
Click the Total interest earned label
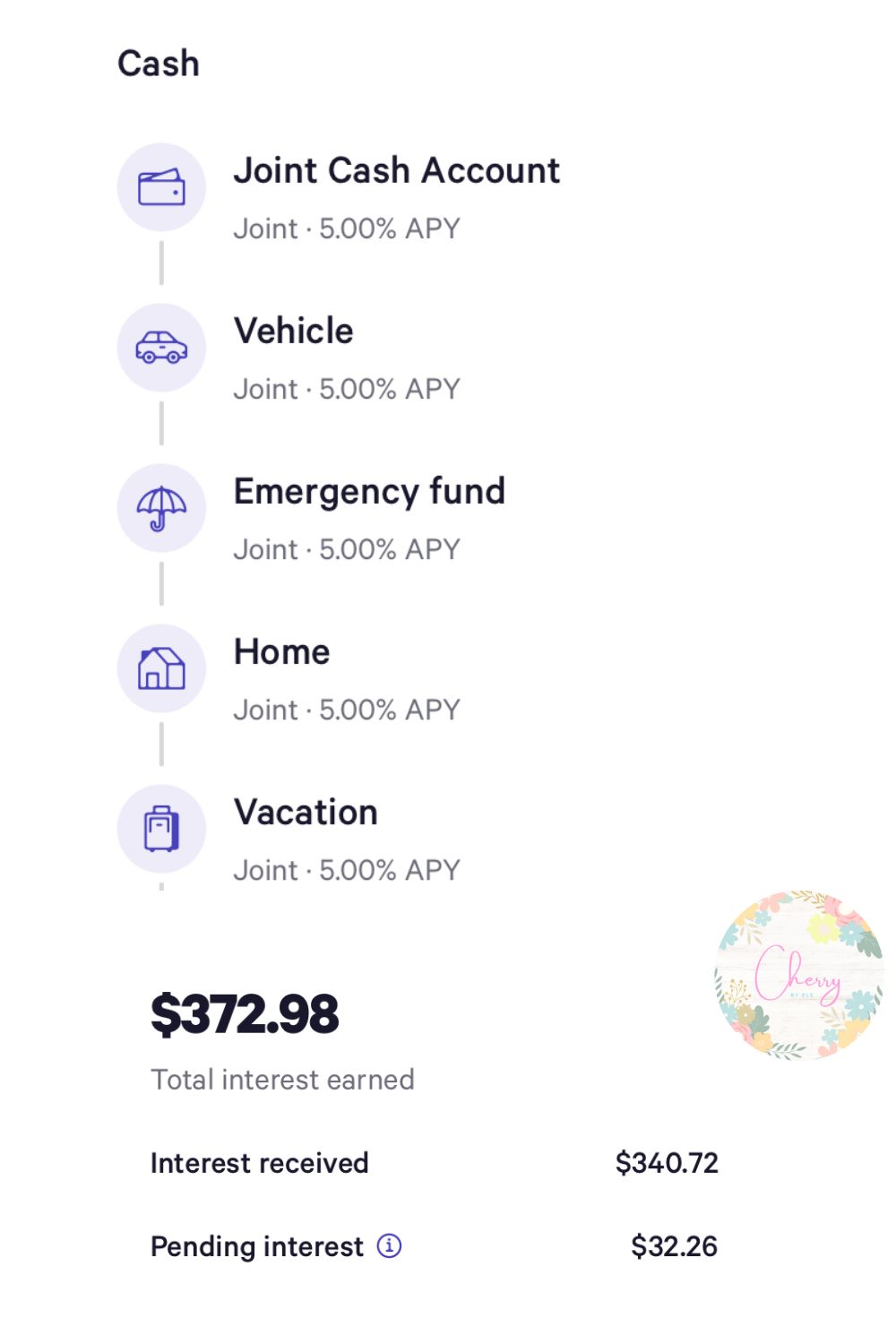[282, 1080]
